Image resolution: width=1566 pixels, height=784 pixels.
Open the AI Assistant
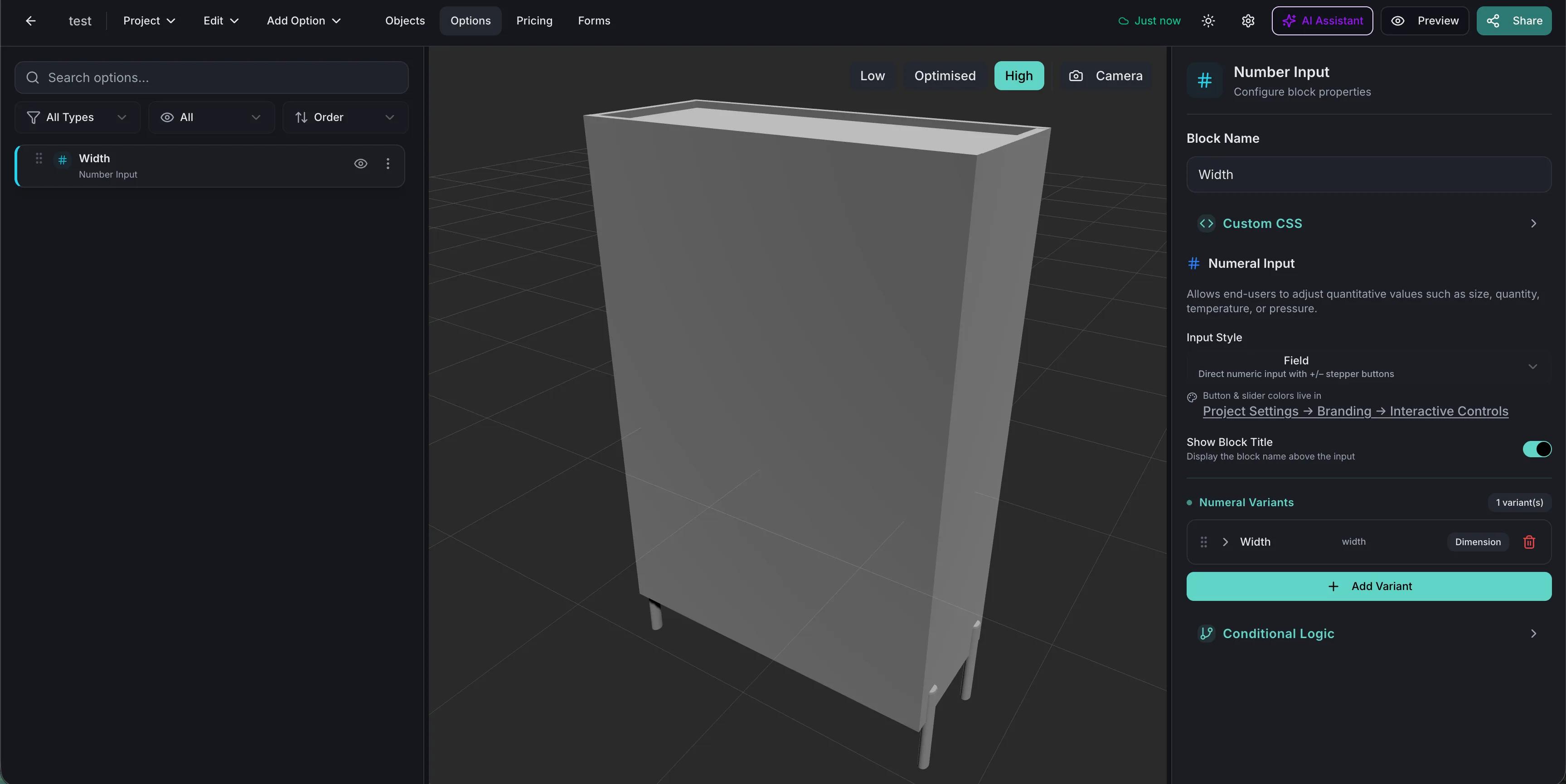tap(1322, 21)
